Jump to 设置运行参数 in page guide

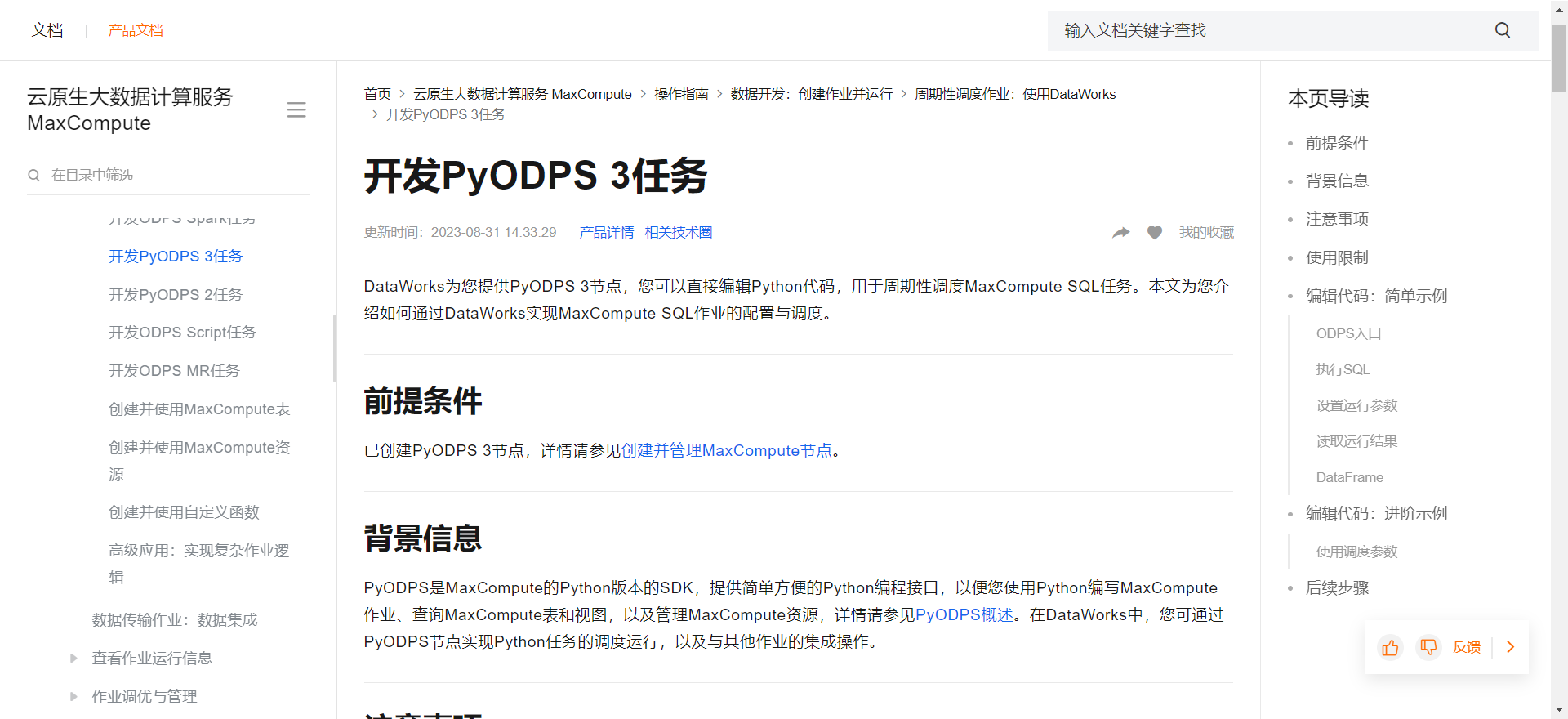(1356, 406)
